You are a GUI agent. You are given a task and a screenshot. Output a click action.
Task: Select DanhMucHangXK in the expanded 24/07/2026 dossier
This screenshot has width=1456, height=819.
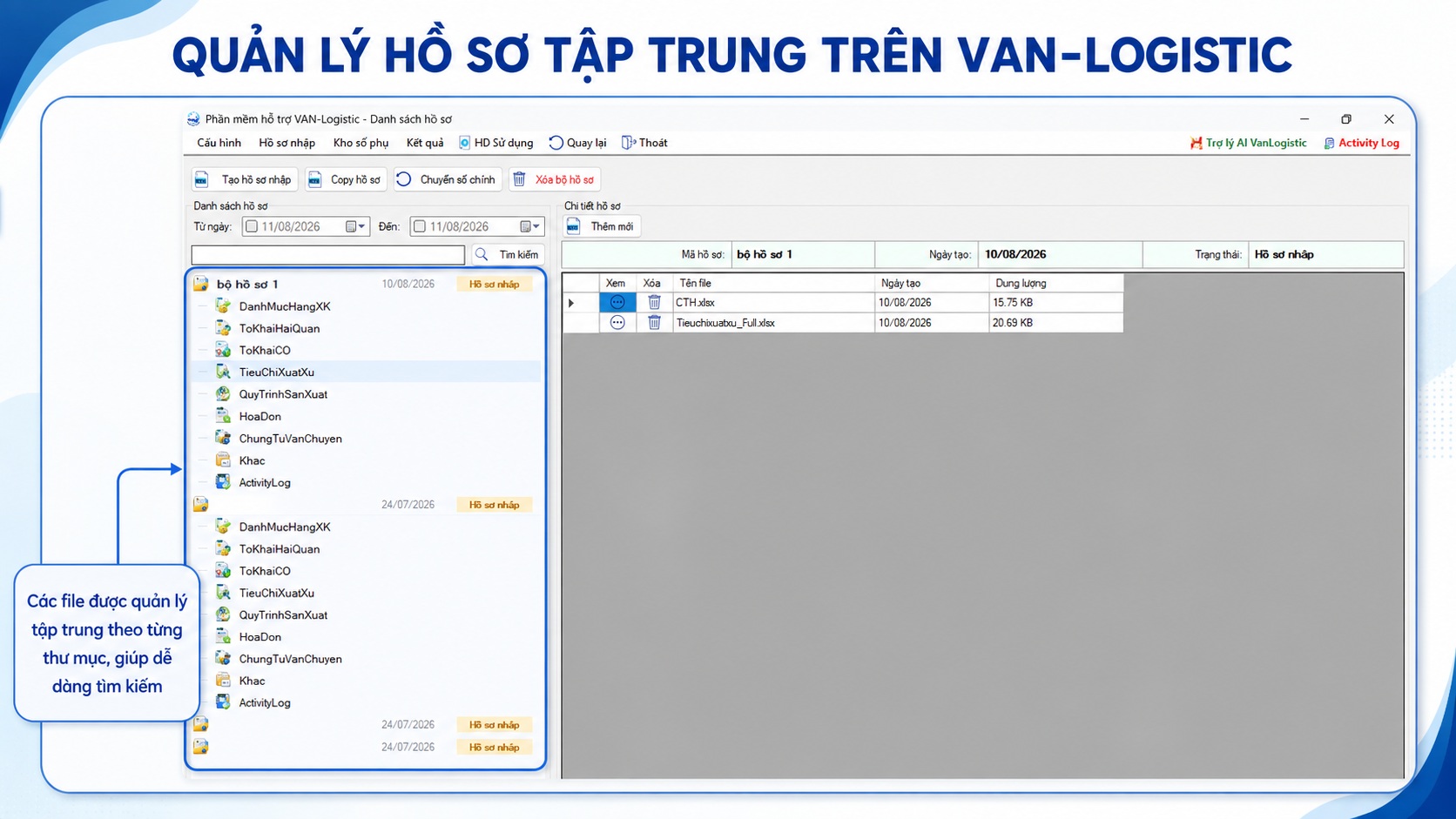click(x=285, y=527)
